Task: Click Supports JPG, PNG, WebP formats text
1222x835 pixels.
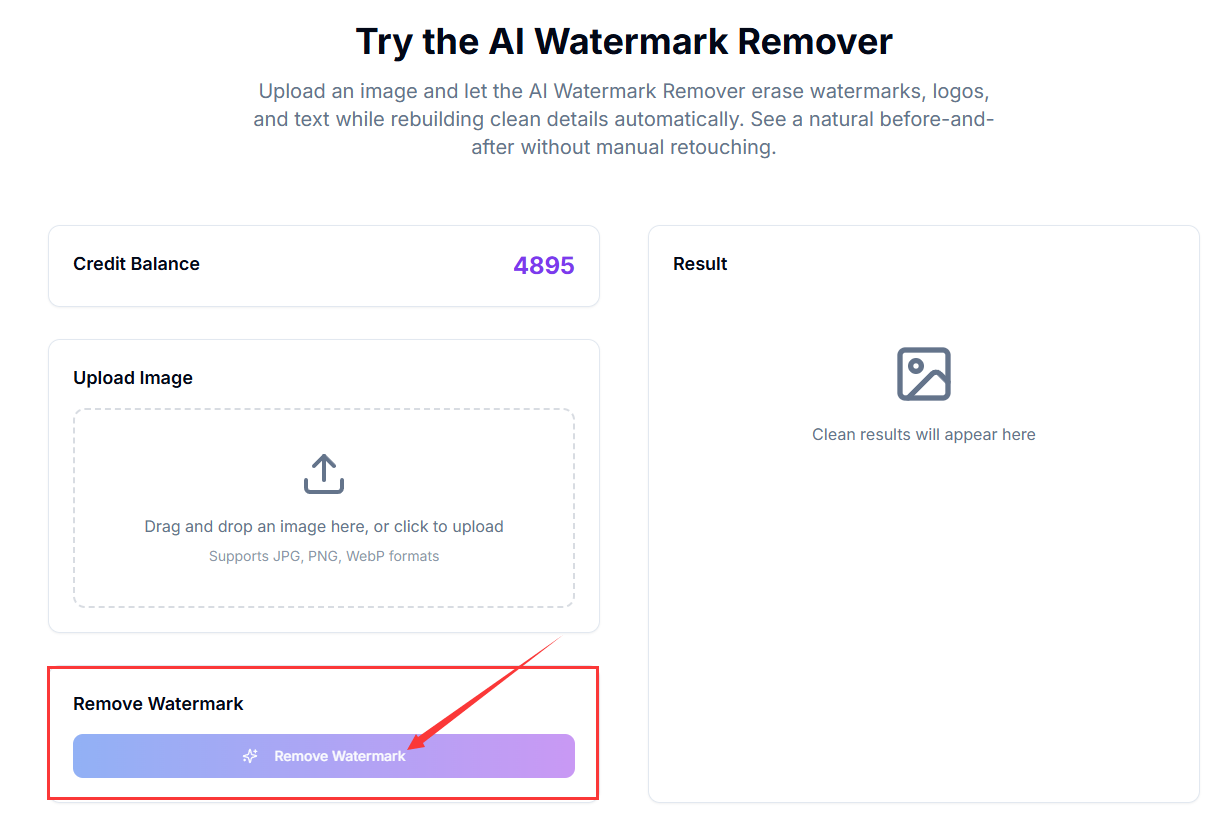Action: tap(323, 556)
